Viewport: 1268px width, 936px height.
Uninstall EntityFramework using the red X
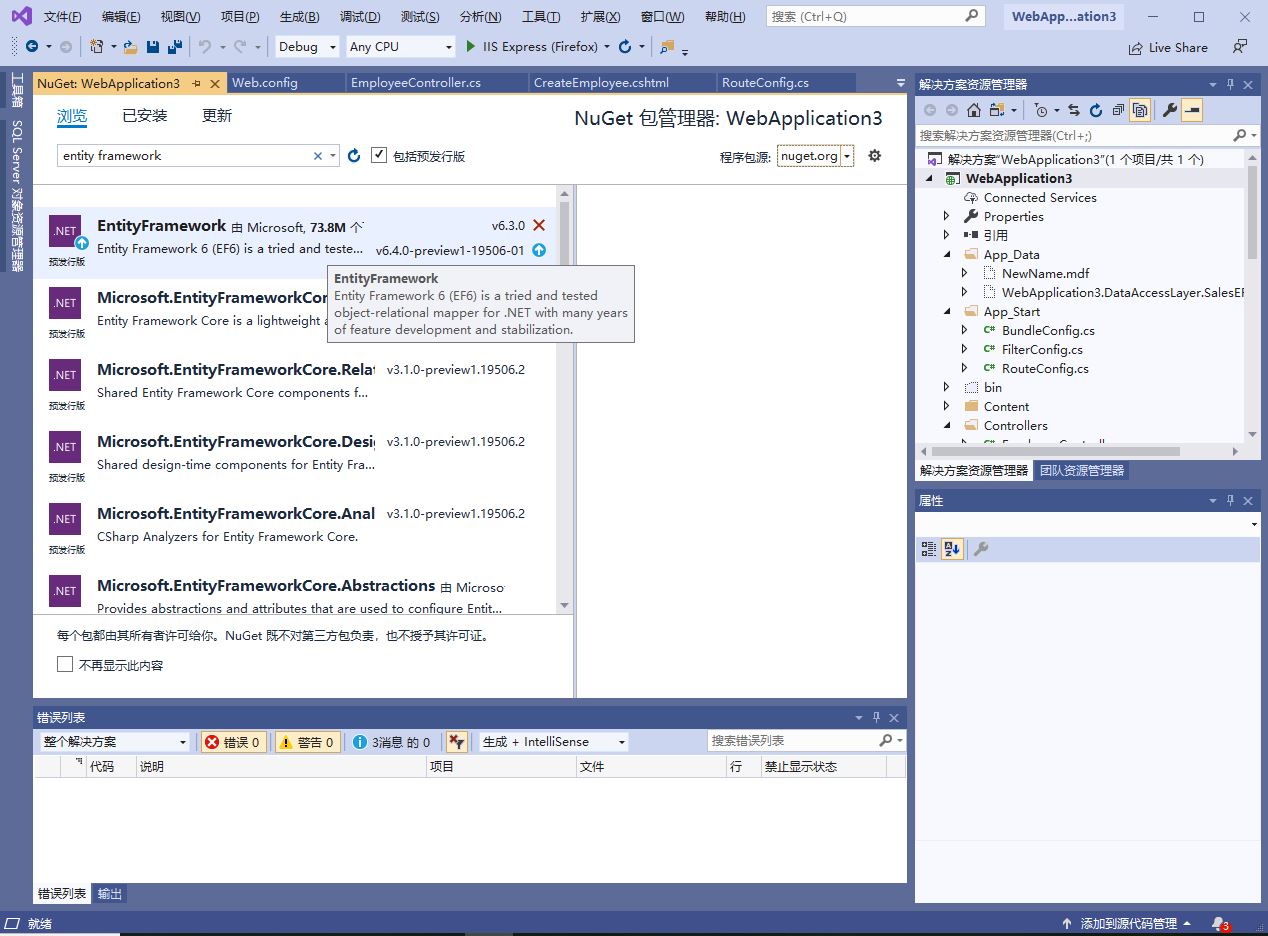click(539, 226)
